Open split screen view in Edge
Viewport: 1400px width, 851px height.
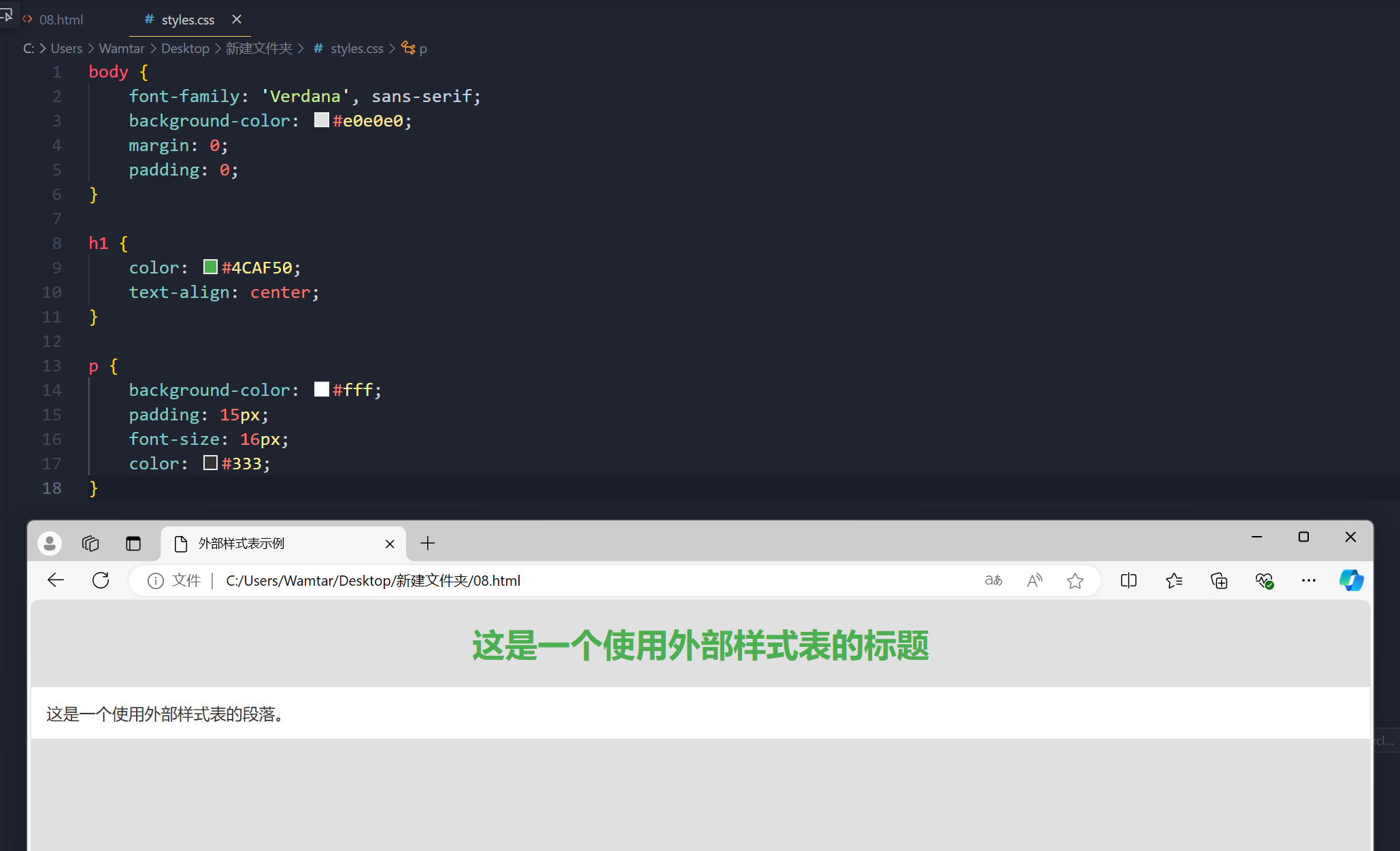(1129, 580)
